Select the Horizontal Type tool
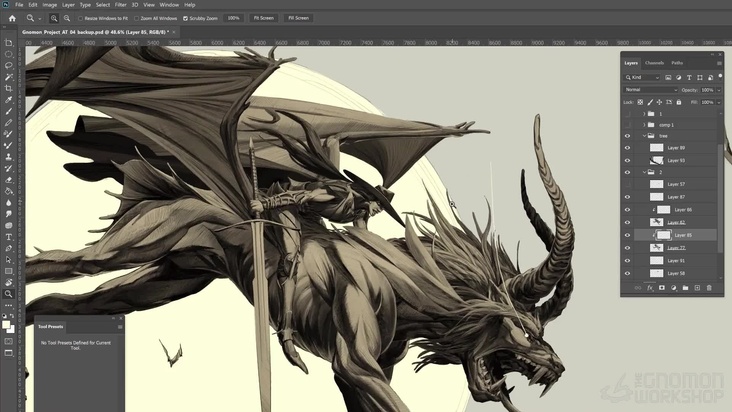The image size is (732, 412). pyautogui.click(x=8, y=237)
